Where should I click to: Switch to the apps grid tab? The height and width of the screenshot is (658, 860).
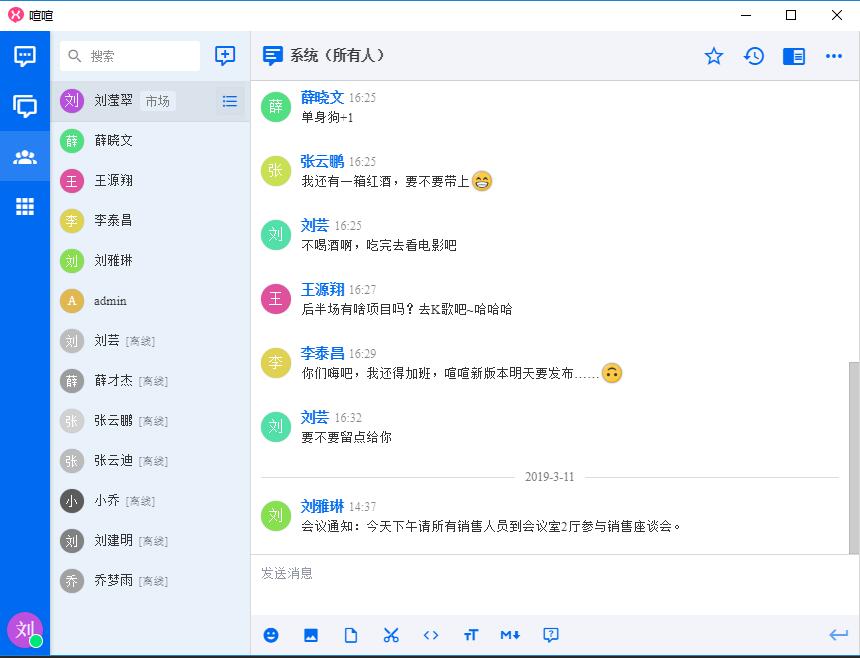point(25,207)
